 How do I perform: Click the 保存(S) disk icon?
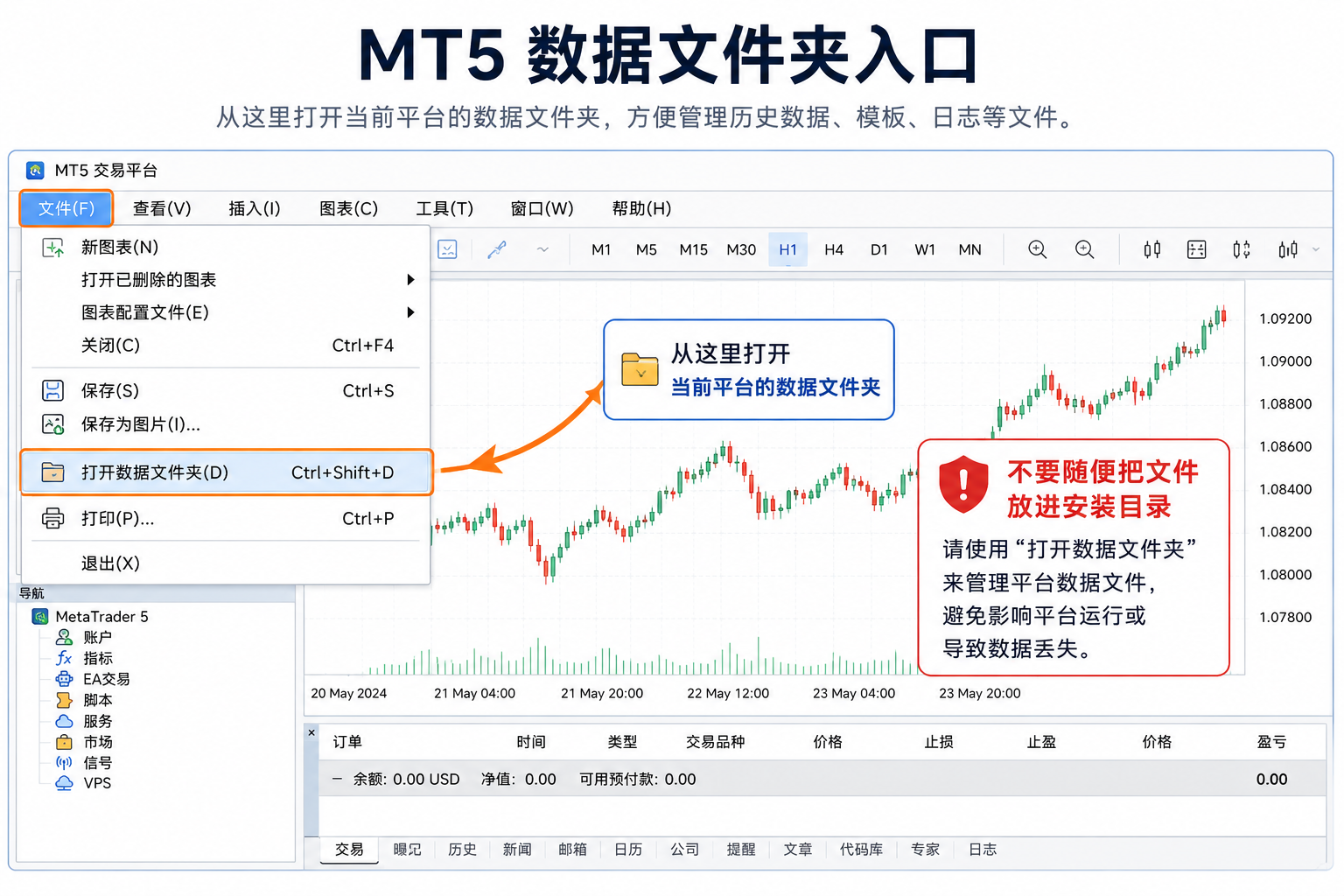[53, 390]
